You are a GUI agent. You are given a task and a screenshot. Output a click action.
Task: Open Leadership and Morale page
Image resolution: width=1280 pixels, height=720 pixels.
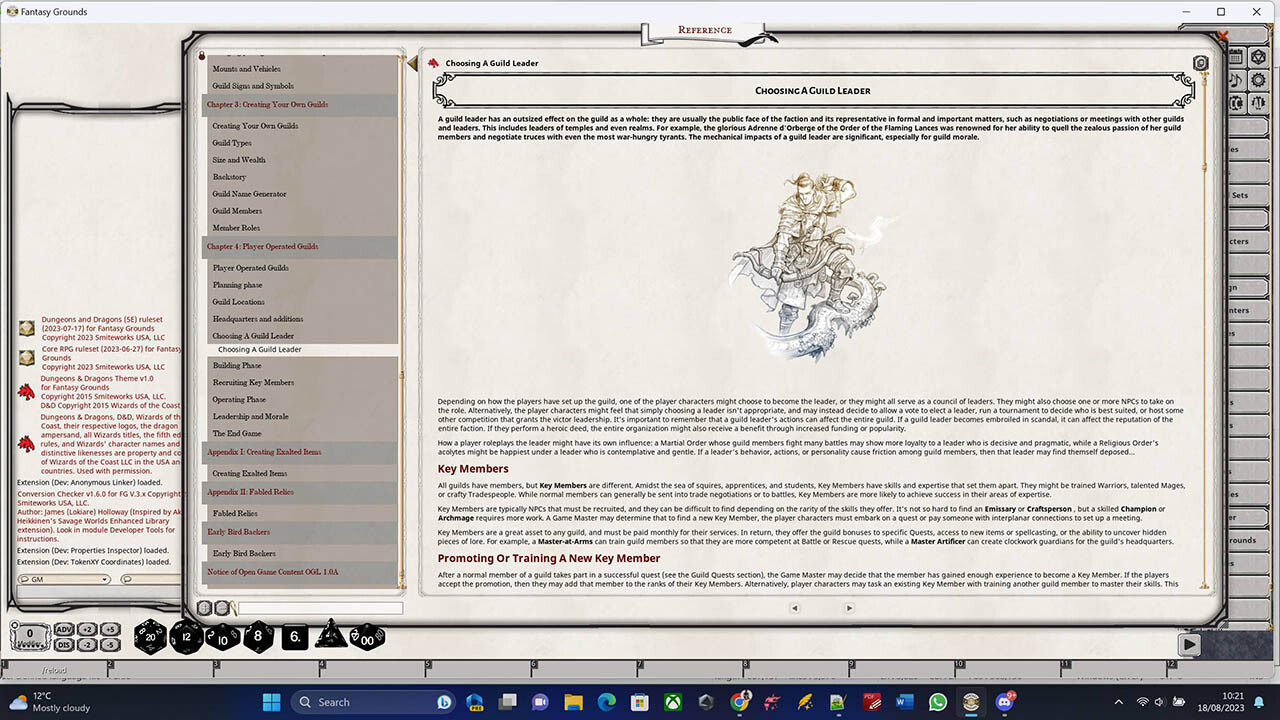[250, 416]
